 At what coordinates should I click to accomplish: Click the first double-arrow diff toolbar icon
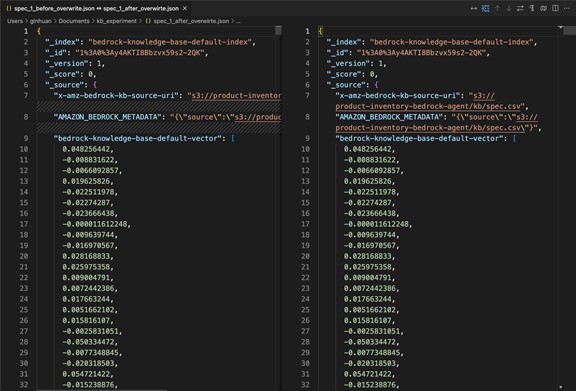pyautogui.click(x=474, y=8)
